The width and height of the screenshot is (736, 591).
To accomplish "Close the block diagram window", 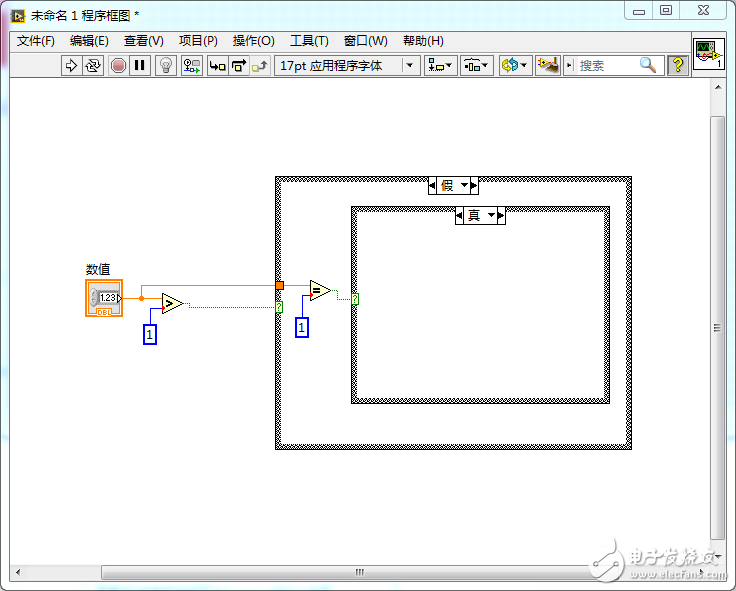I will [703, 10].
